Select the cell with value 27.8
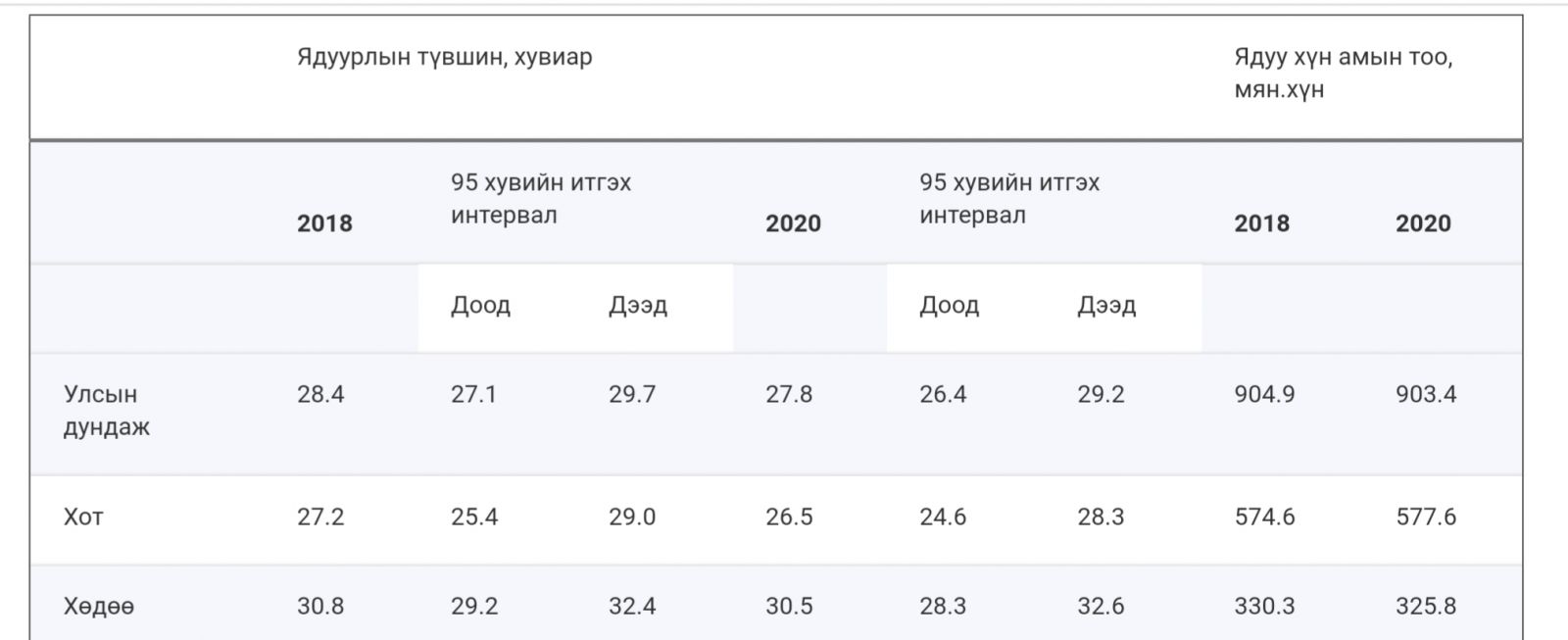Viewport: 1568px width, 640px height. coord(789,394)
